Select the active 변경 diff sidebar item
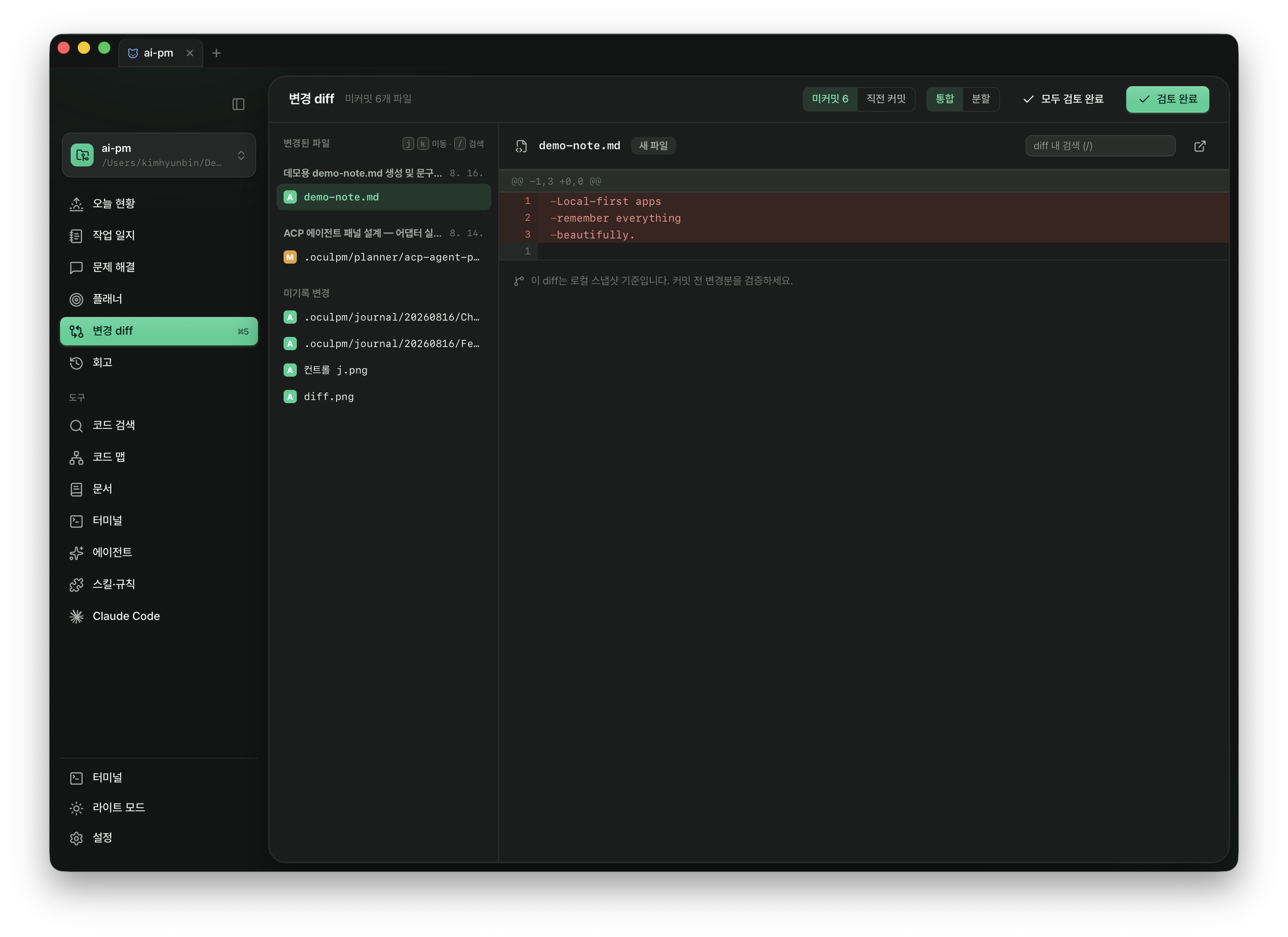The width and height of the screenshot is (1288, 937). pos(159,331)
